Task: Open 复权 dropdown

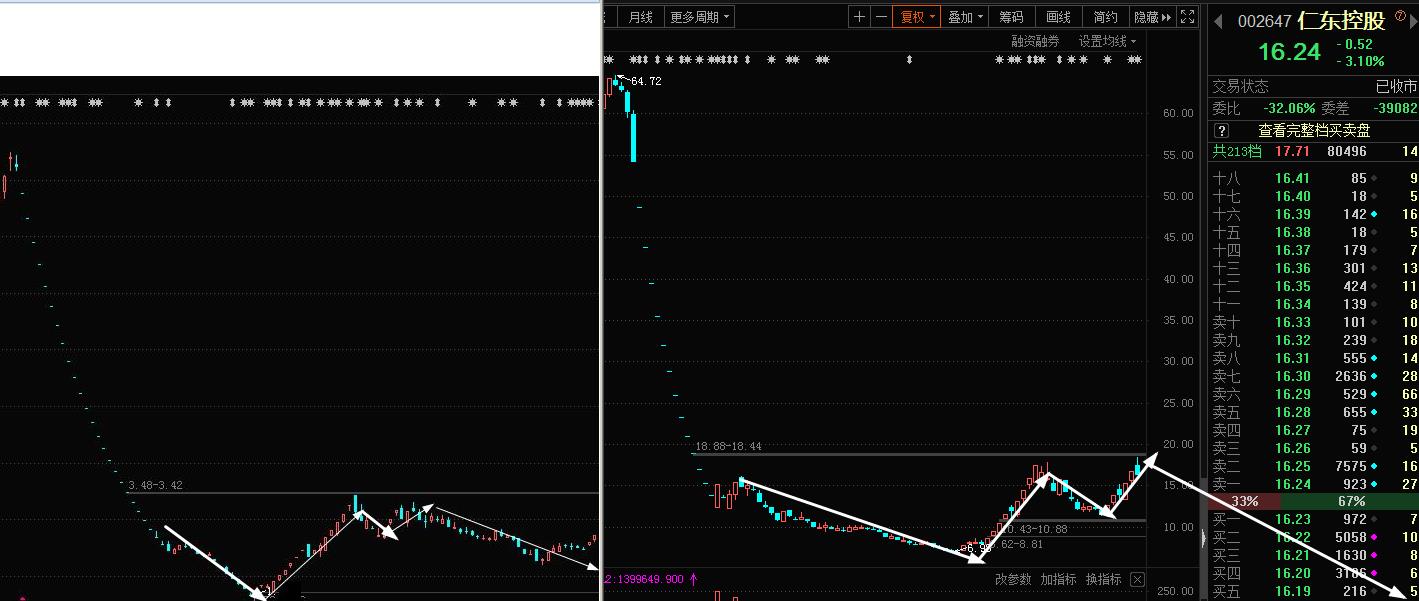Action: (x=916, y=16)
